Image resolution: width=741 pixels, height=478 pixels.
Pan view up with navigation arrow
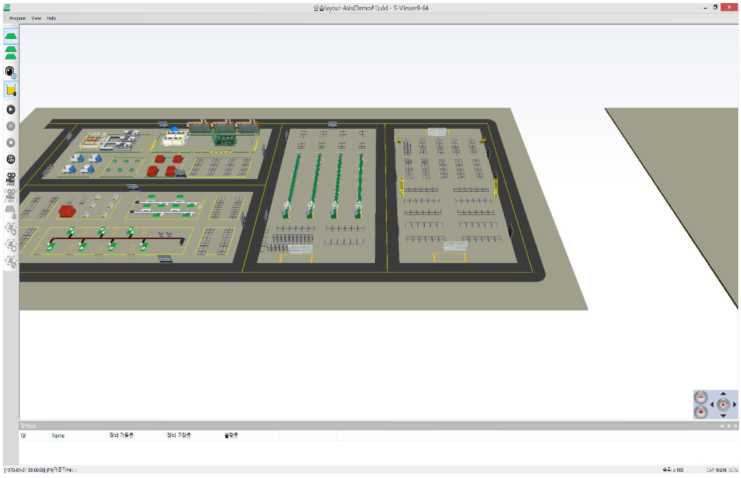coord(723,393)
